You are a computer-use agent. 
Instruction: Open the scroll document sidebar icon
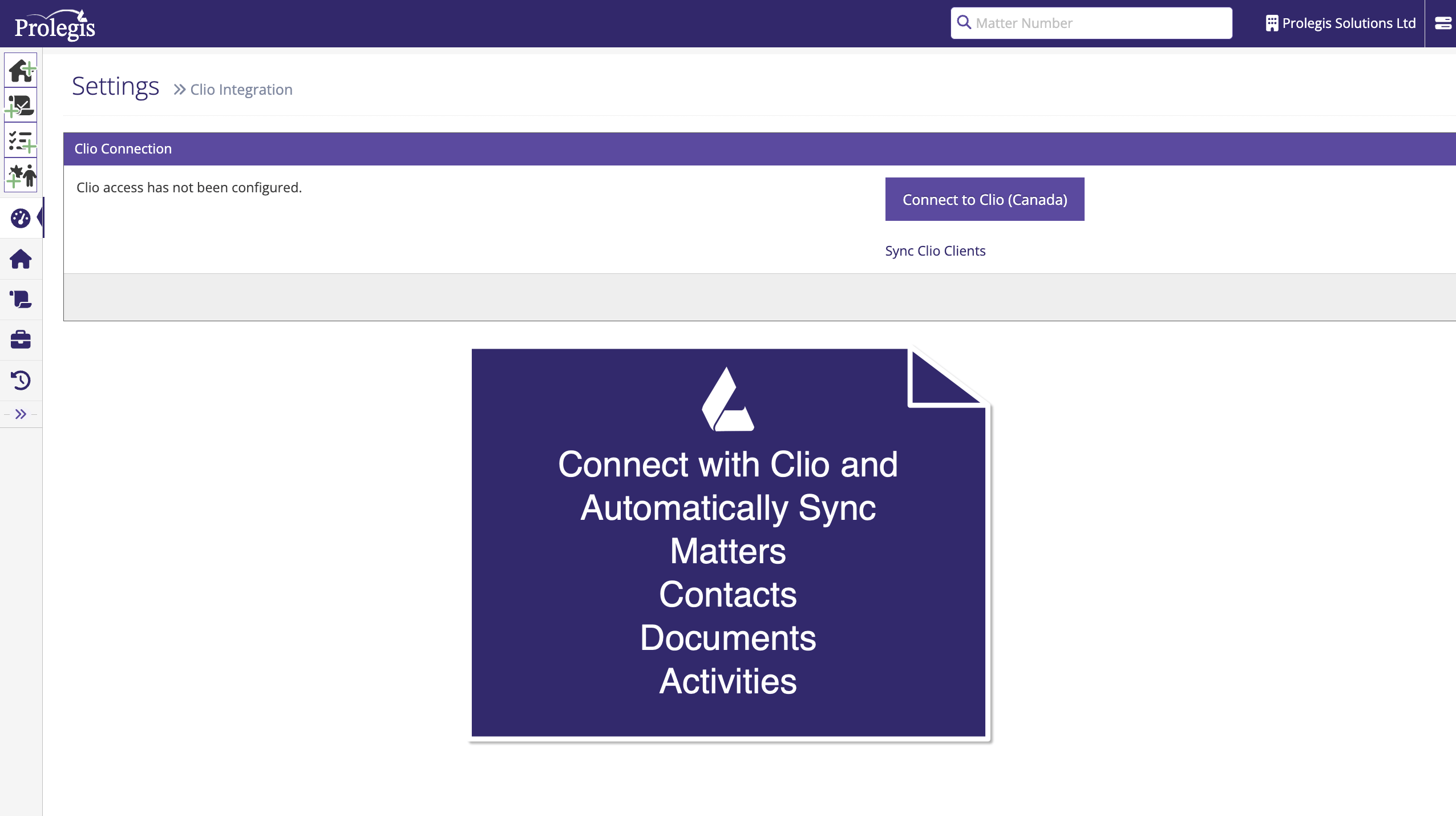point(21,299)
